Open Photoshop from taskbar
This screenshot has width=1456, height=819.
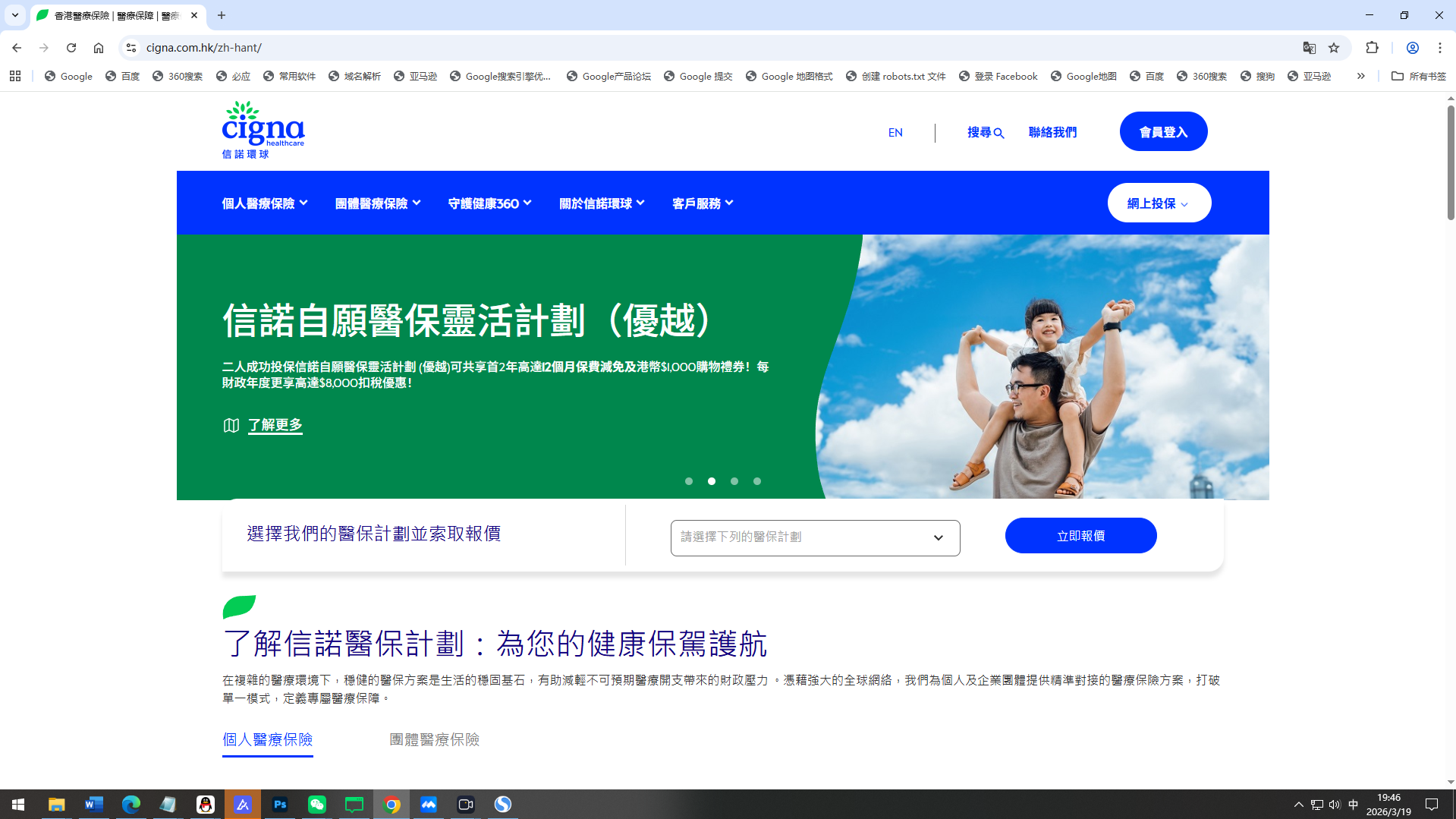pyautogui.click(x=279, y=805)
